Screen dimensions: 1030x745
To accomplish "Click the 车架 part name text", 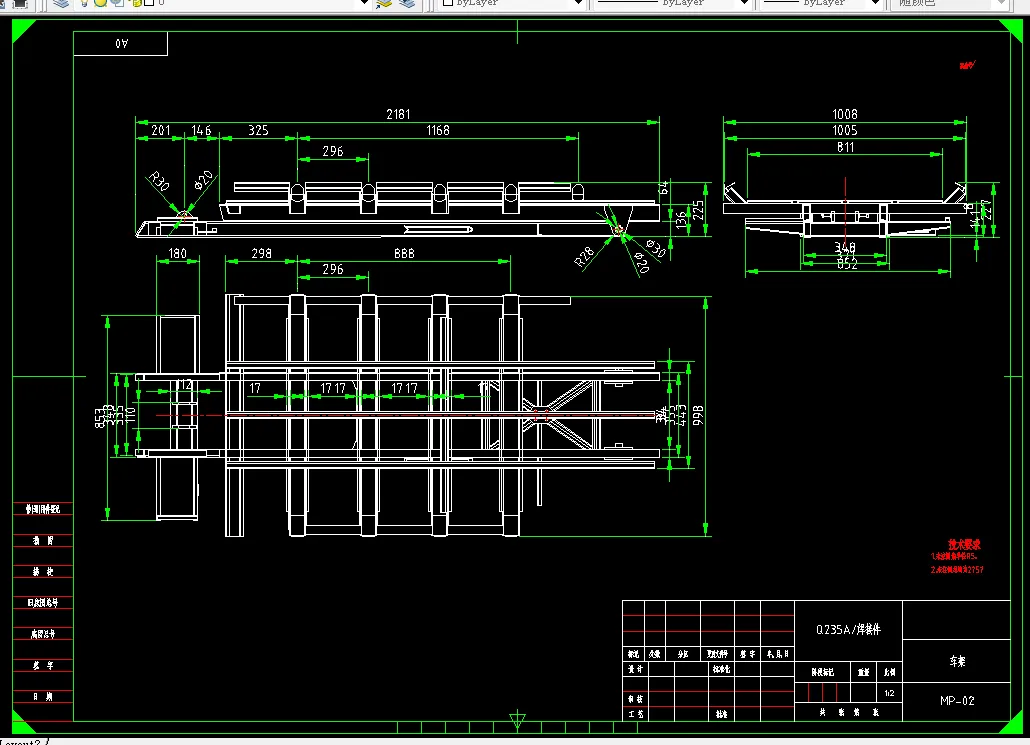I will pos(958,662).
